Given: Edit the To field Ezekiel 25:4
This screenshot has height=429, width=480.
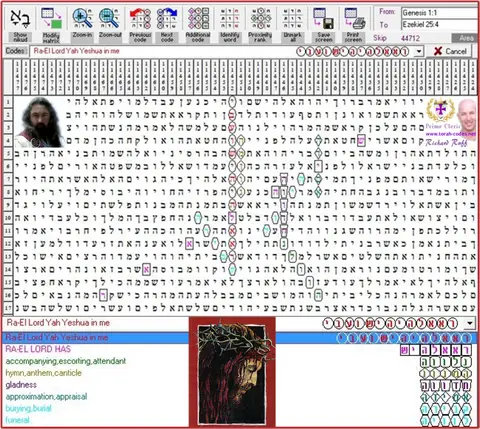Looking at the screenshot, I should point(440,24).
